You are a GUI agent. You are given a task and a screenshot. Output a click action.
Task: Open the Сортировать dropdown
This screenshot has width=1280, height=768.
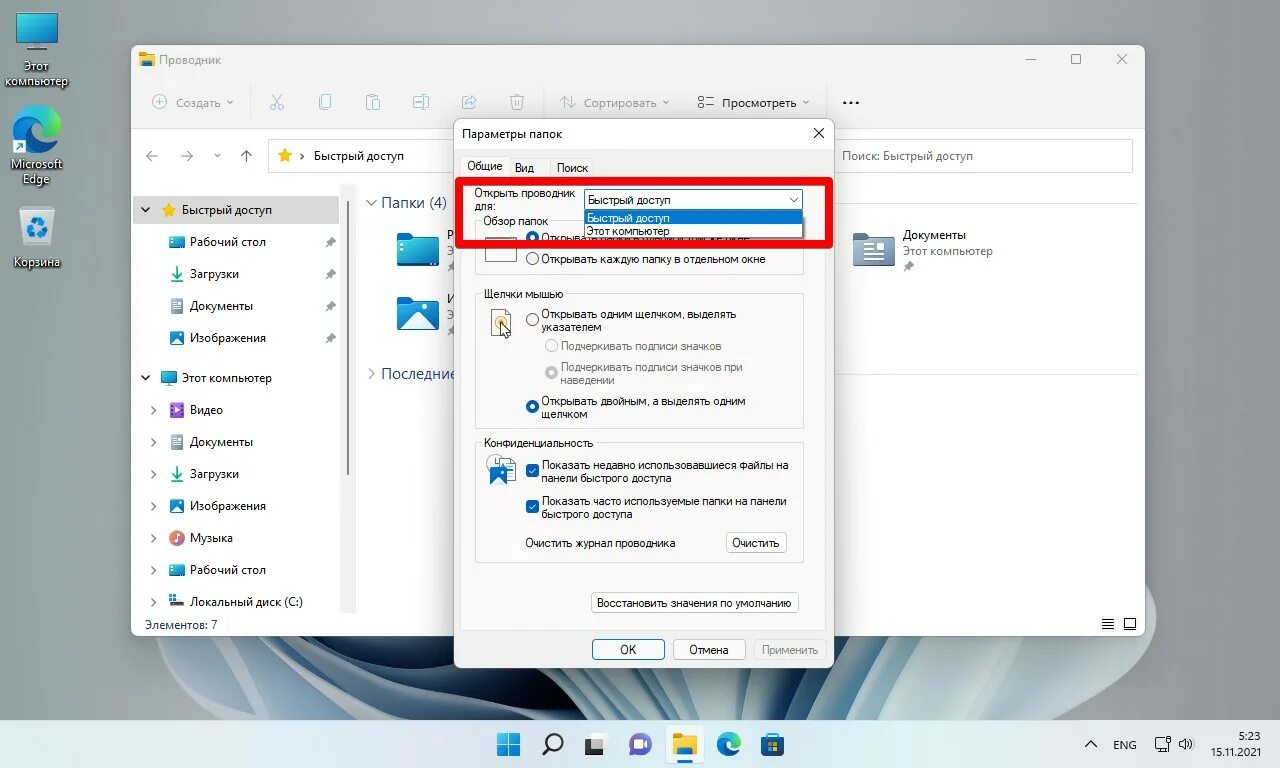pyautogui.click(x=614, y=102)
